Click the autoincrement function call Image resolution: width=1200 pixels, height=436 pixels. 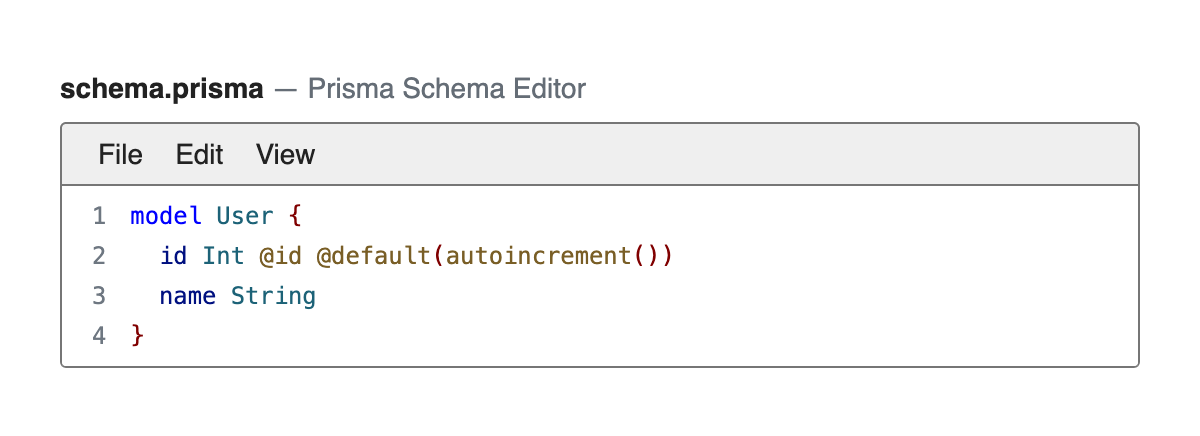(538, 256)
